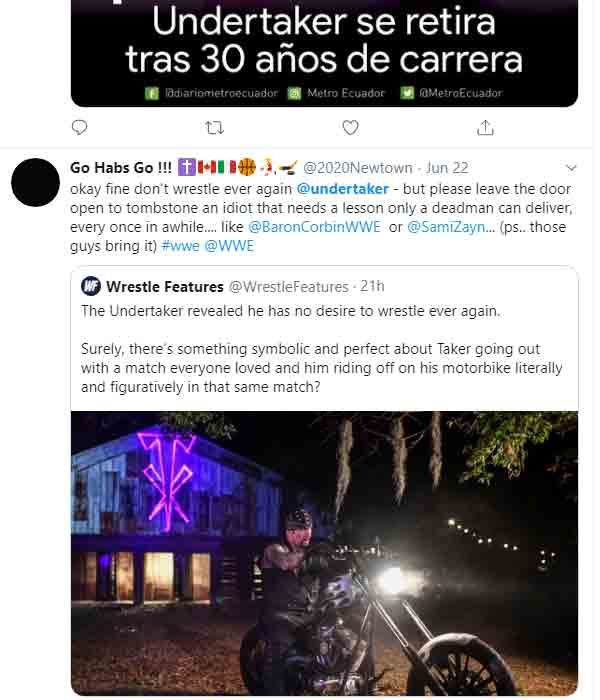Viewport: 600px width, 700px height.
Task: Open the Undertaker motorbike photo
Action: (x=325, y=553)
